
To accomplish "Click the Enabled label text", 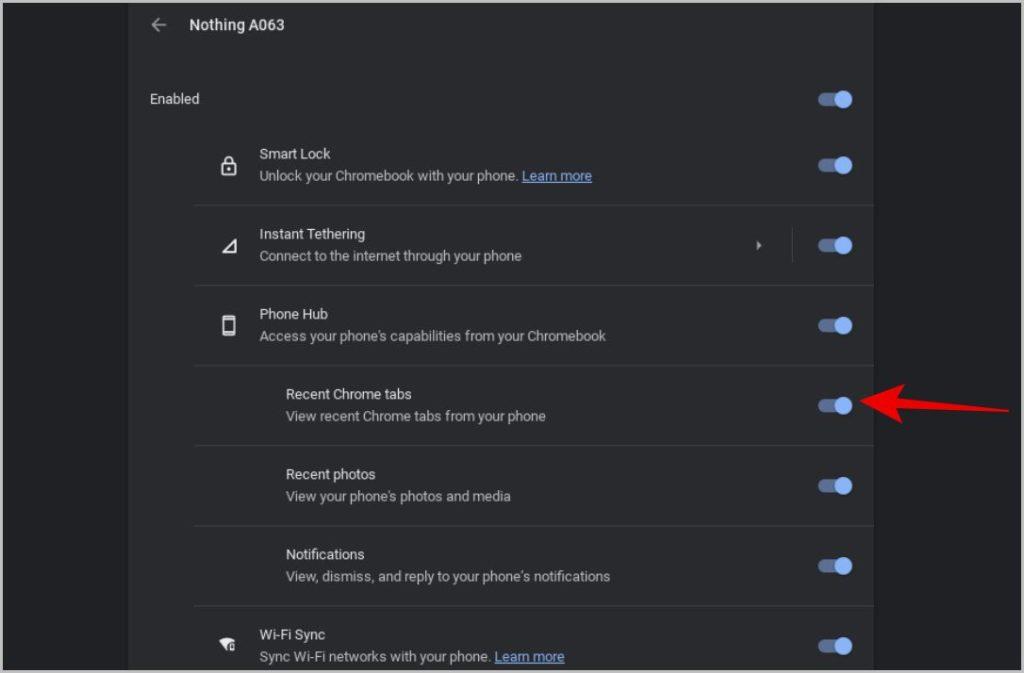I will click(174, 99).
